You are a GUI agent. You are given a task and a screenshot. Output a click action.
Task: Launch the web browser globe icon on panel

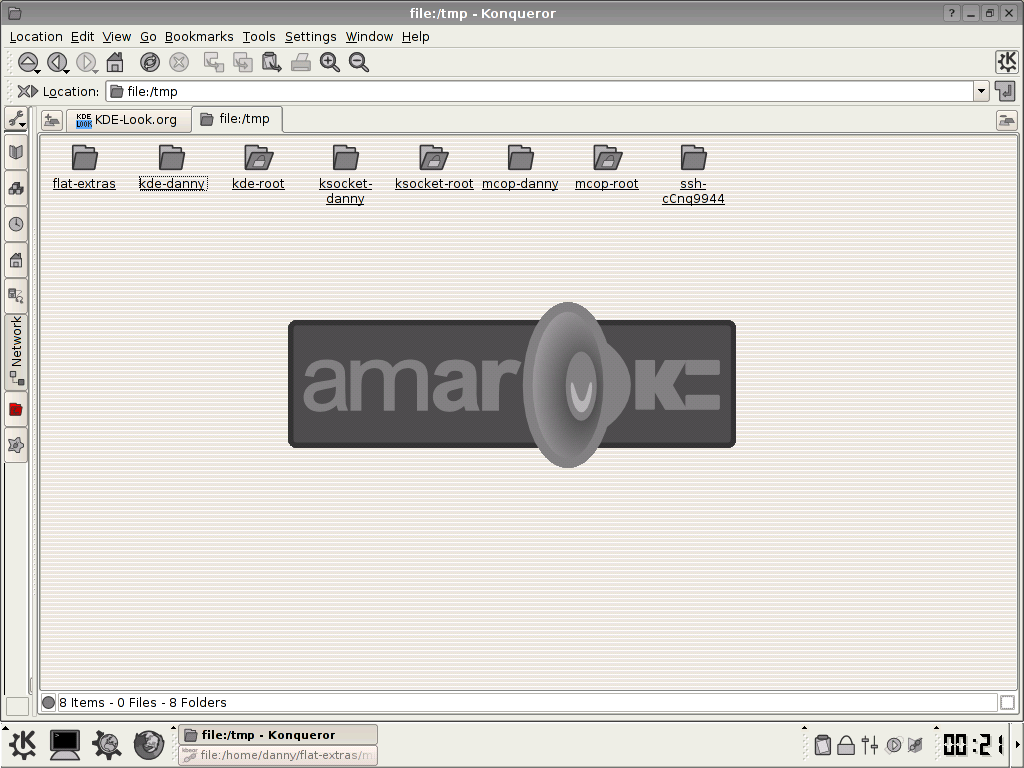pos(149,744)
